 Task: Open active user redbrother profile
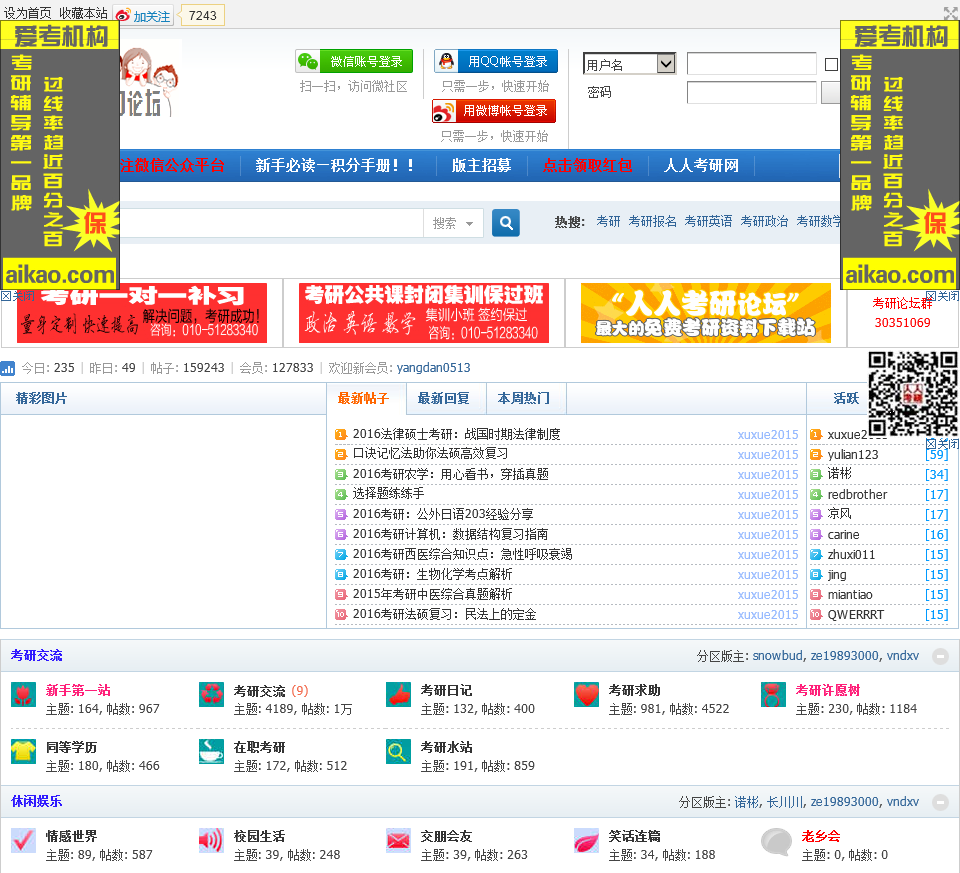tap(857, 495)
